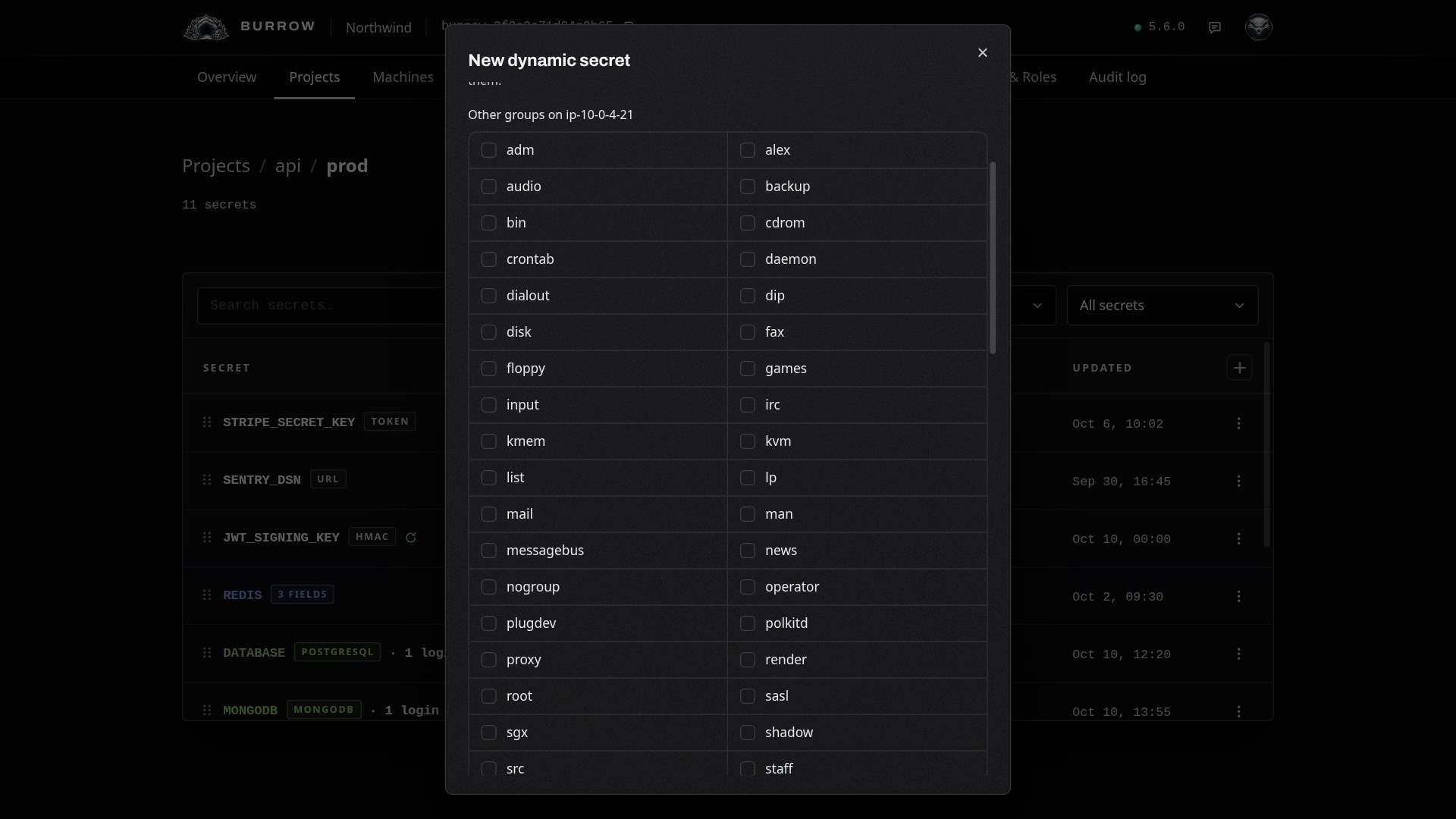The height and width of the screenshot is (819, 1456).
Task: Open the feedback chat icon
Action: pyautogui.click(x=1215, y=27)
